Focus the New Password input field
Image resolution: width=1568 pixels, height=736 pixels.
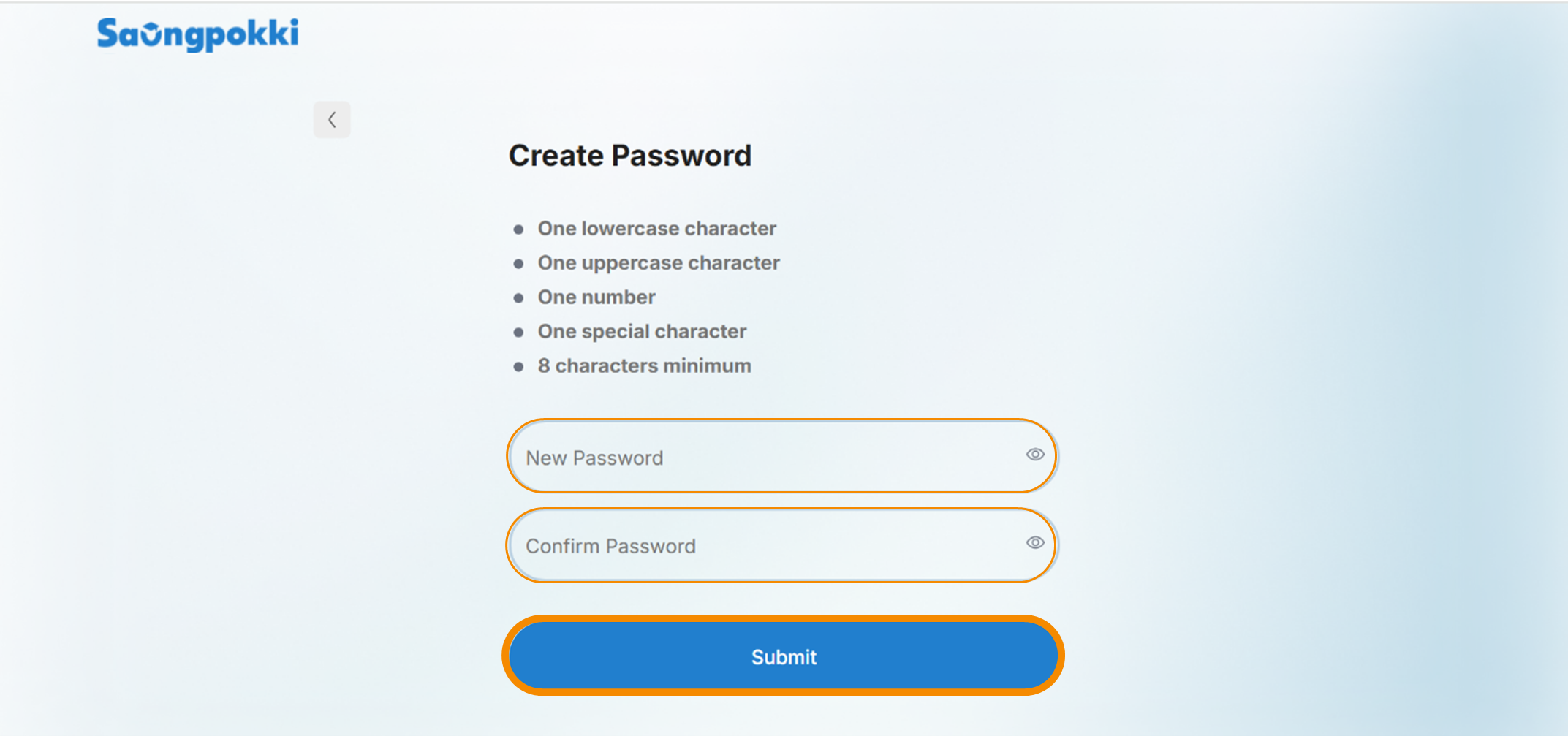point(781,456)
